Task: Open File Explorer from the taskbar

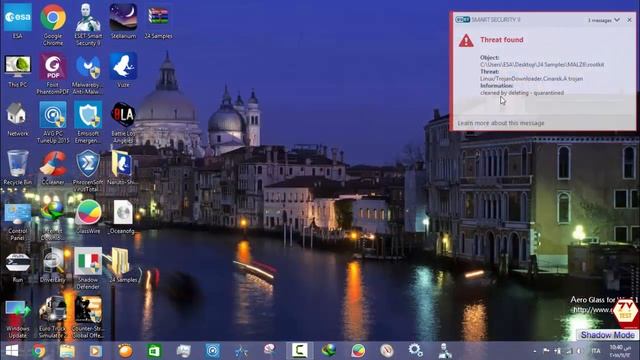Action: [67, 351]
